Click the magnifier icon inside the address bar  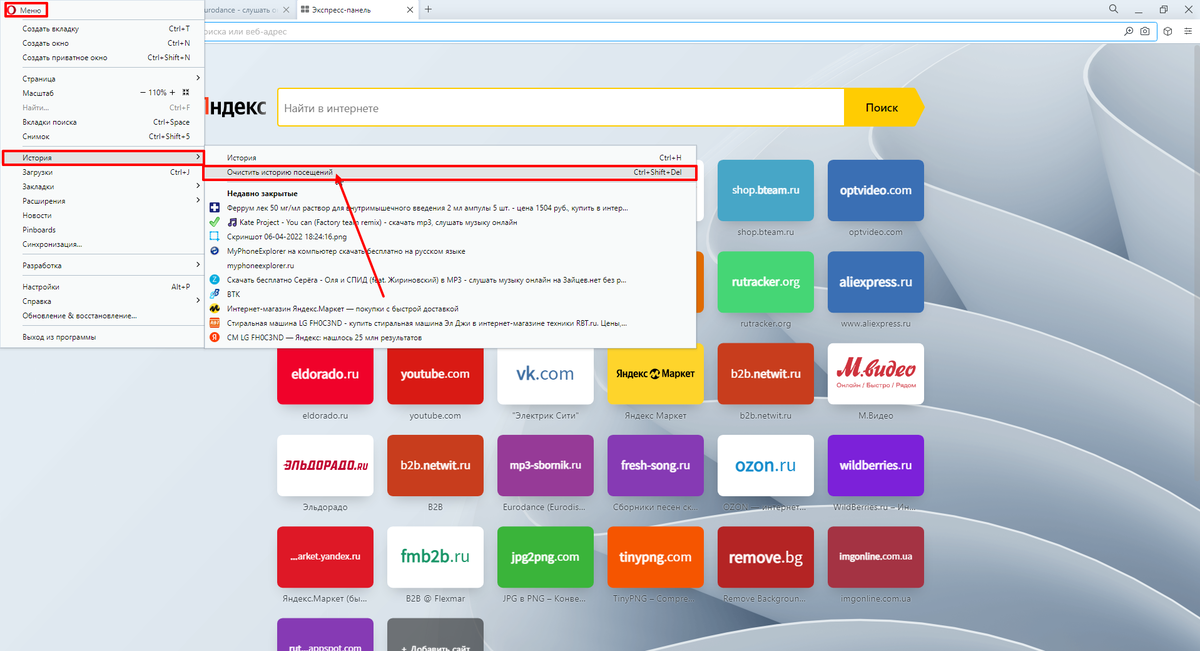pos(1129,32)
